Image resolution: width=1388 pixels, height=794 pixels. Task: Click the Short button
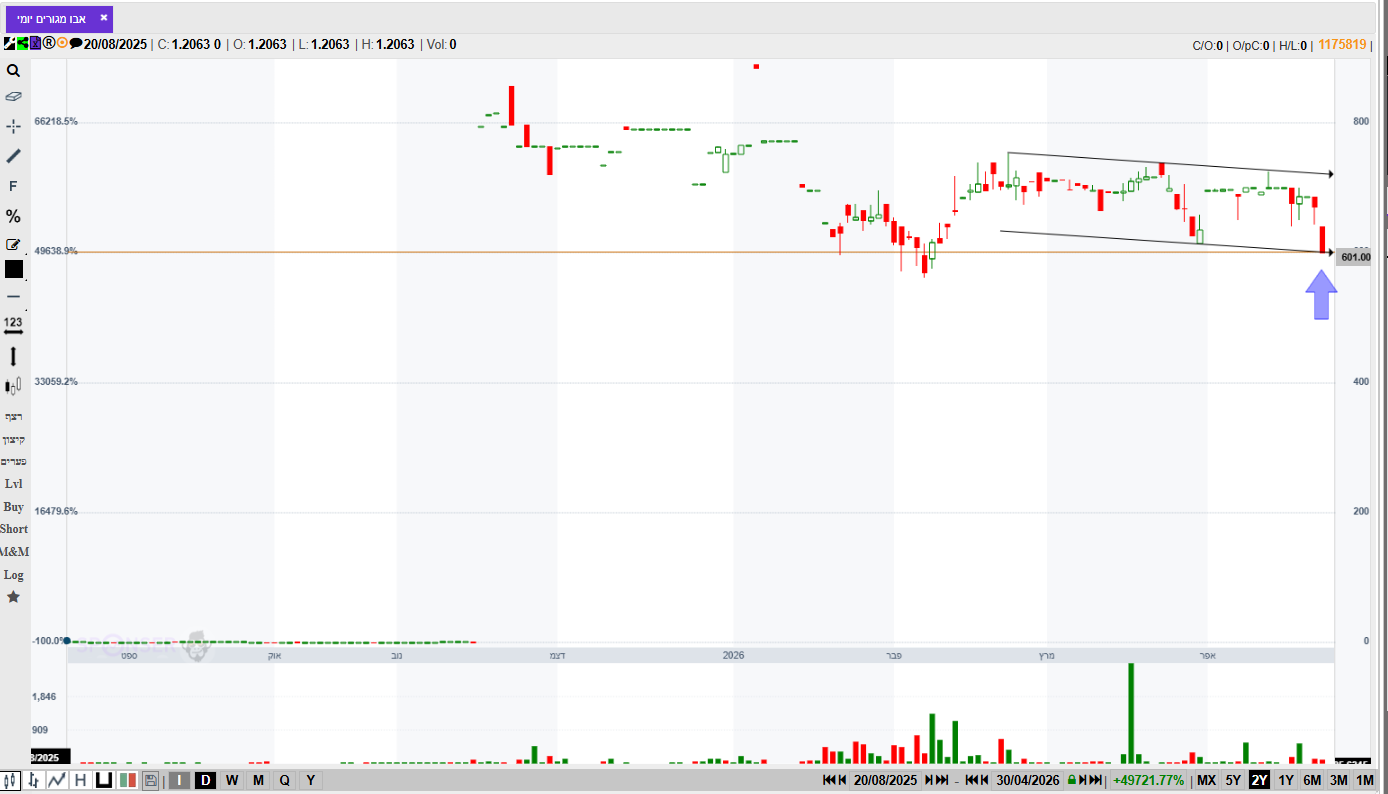pos(14,529)
